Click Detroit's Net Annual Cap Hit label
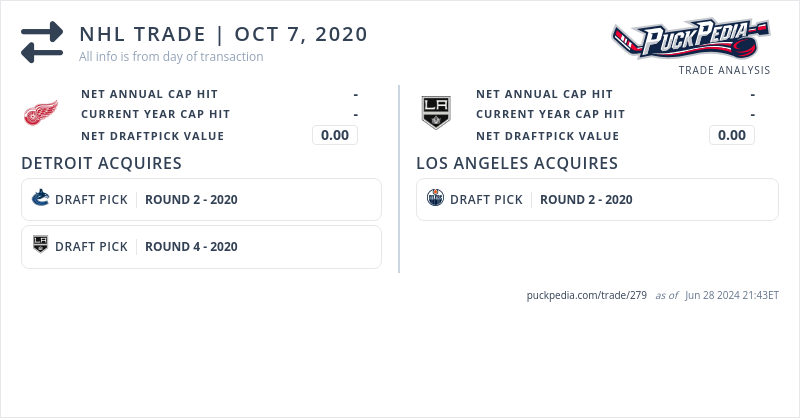The image size is (800, 418). [146, 94]
